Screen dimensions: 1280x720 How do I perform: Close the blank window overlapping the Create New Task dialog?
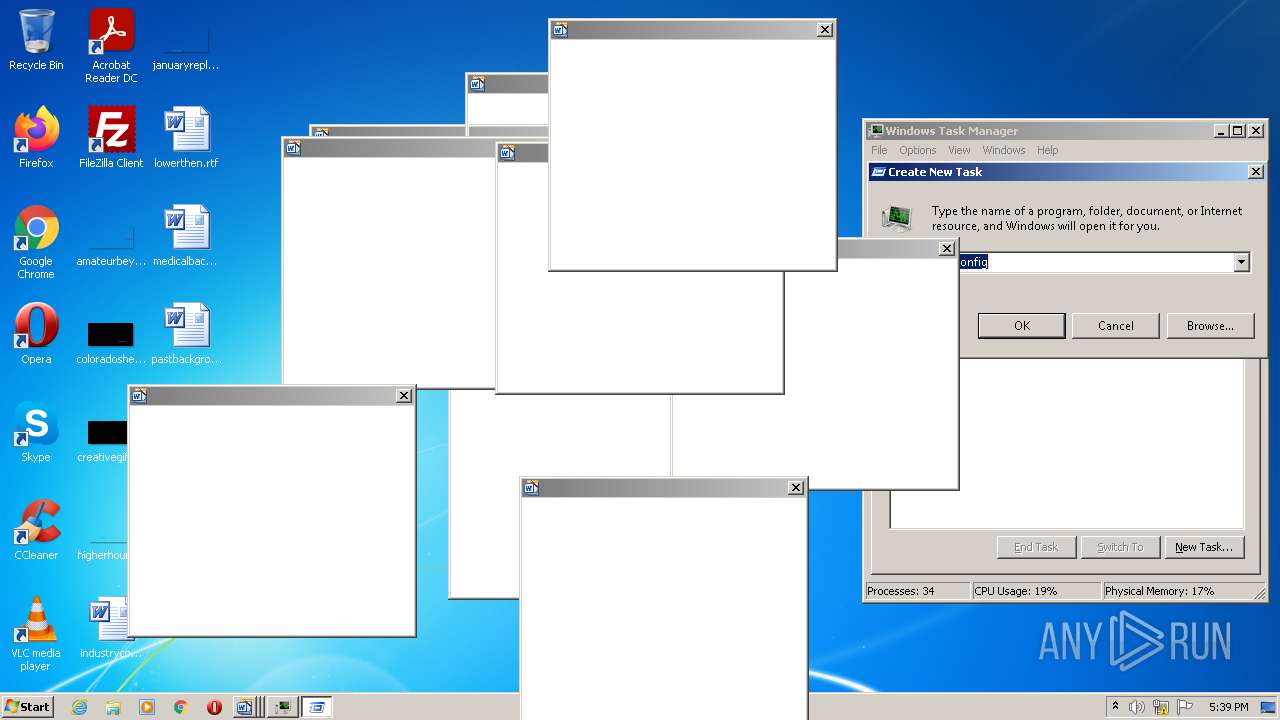(946, 249)
